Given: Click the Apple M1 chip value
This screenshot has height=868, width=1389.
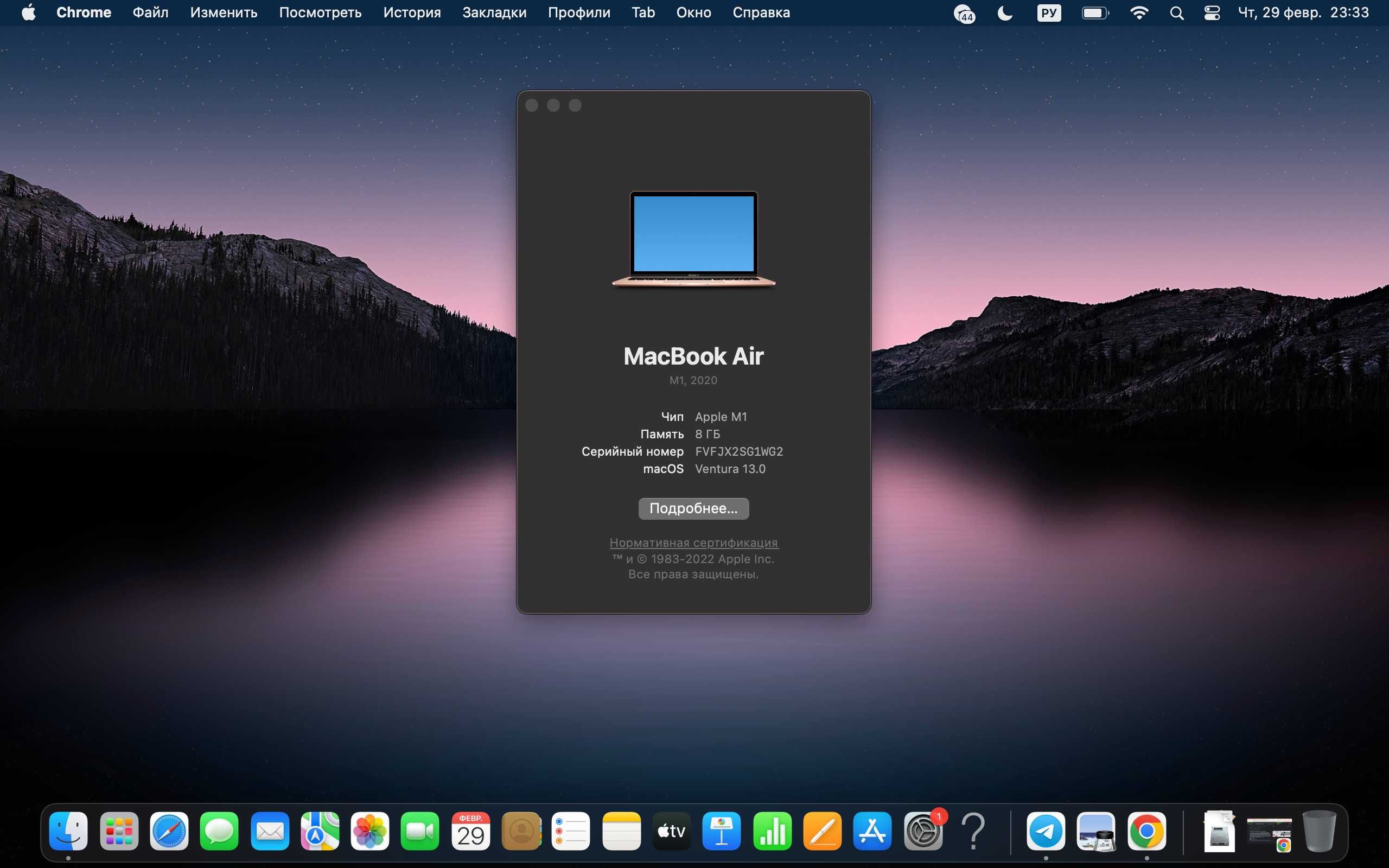Looking at the screenshot, I should tap(721, 417).
